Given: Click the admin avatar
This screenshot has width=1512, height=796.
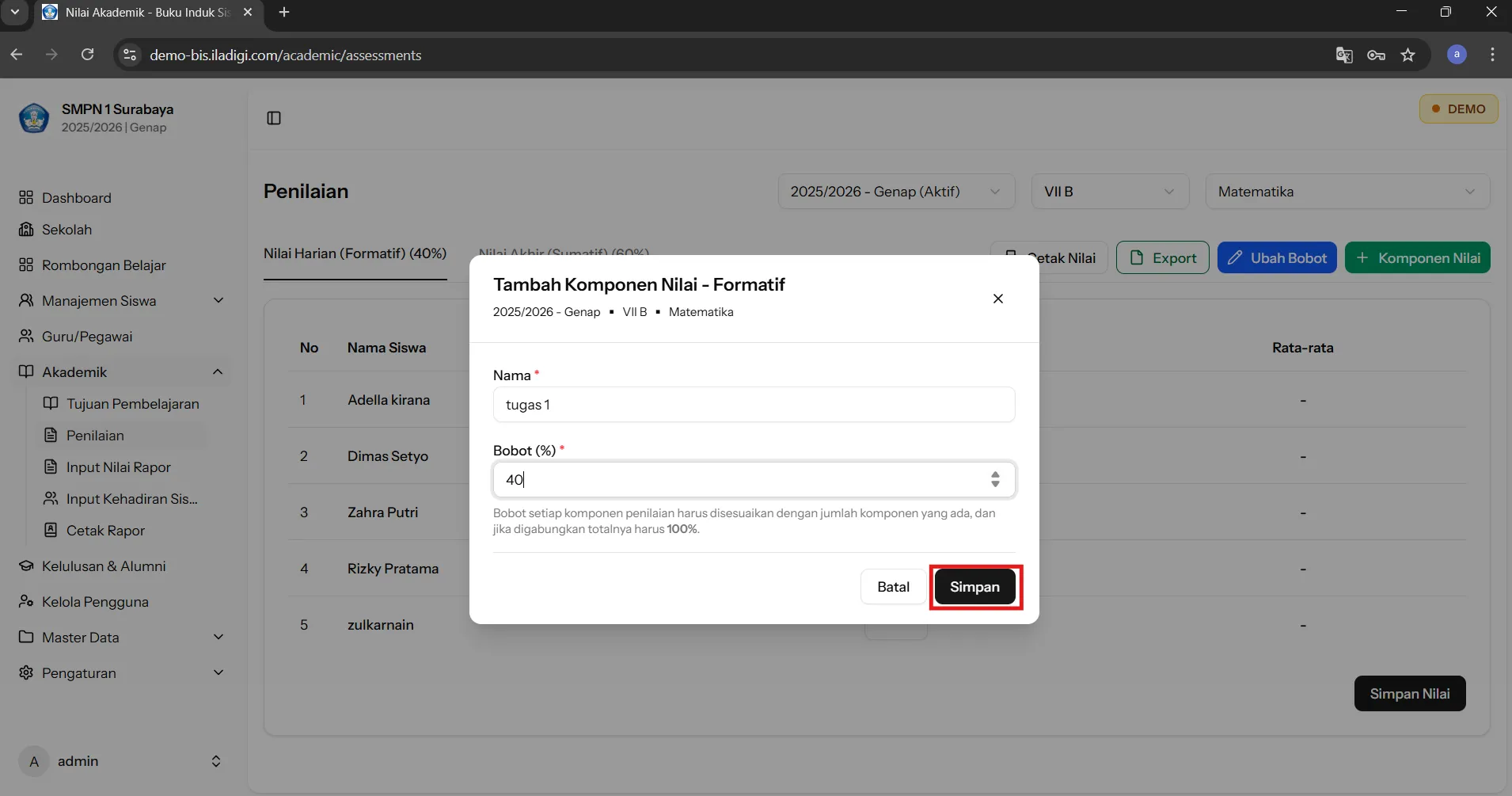Looking at the screenshot, I should tap(34, 761).
